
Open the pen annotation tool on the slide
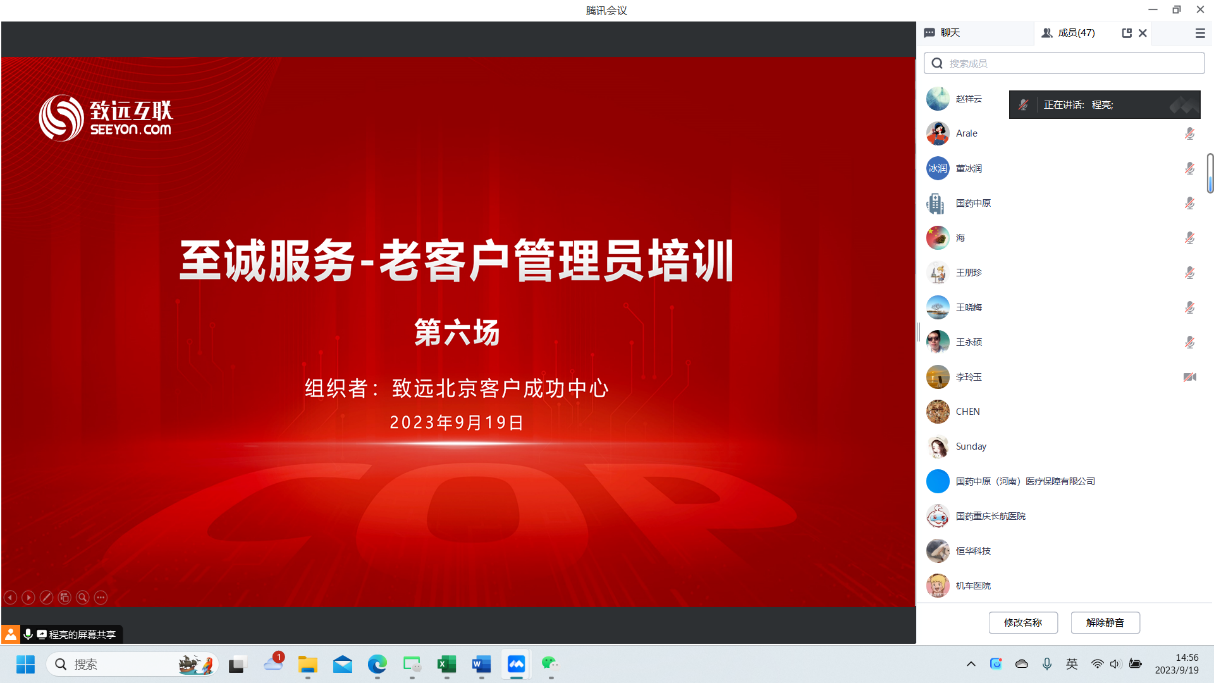tap(46, 597)
